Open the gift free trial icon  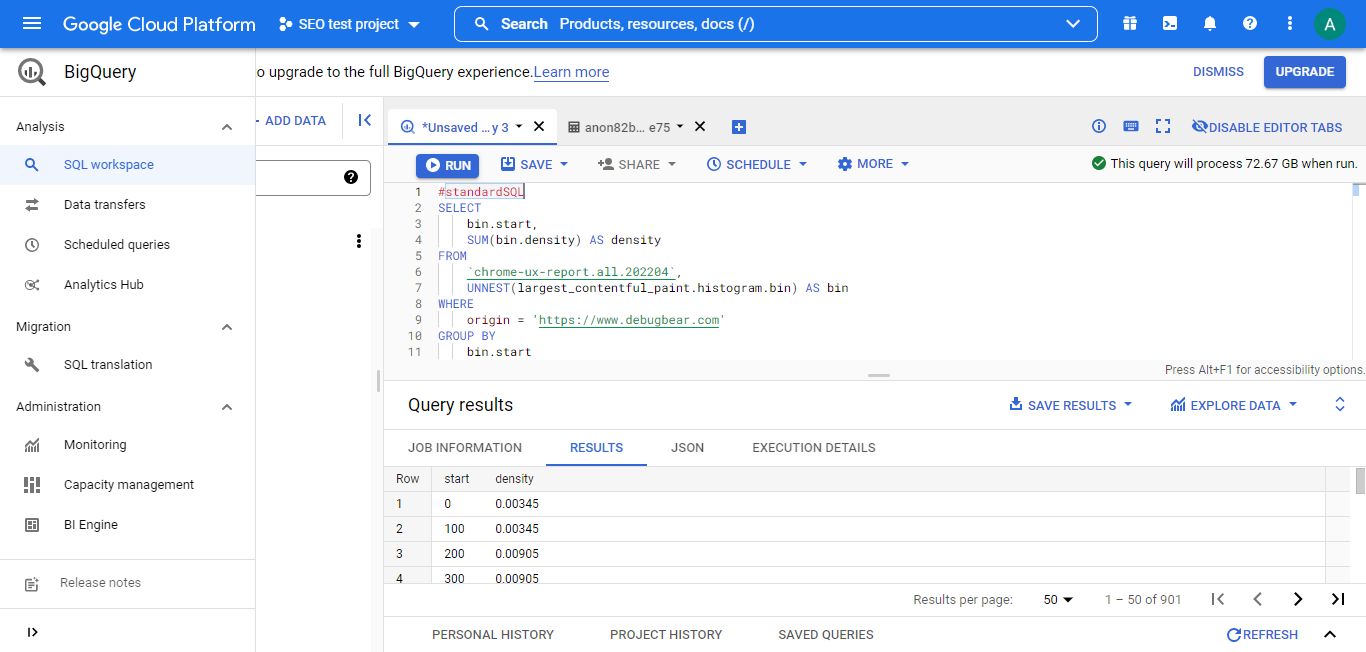1130,23
